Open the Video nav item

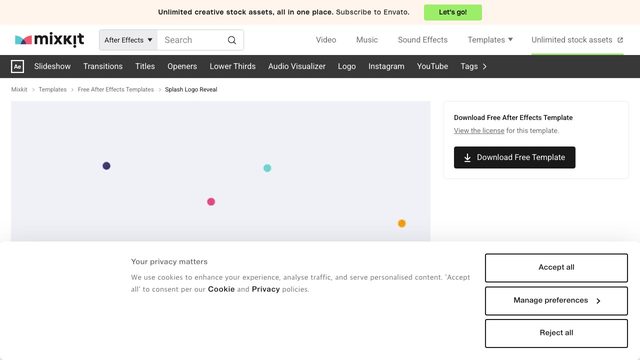click(x=326, y=40)
